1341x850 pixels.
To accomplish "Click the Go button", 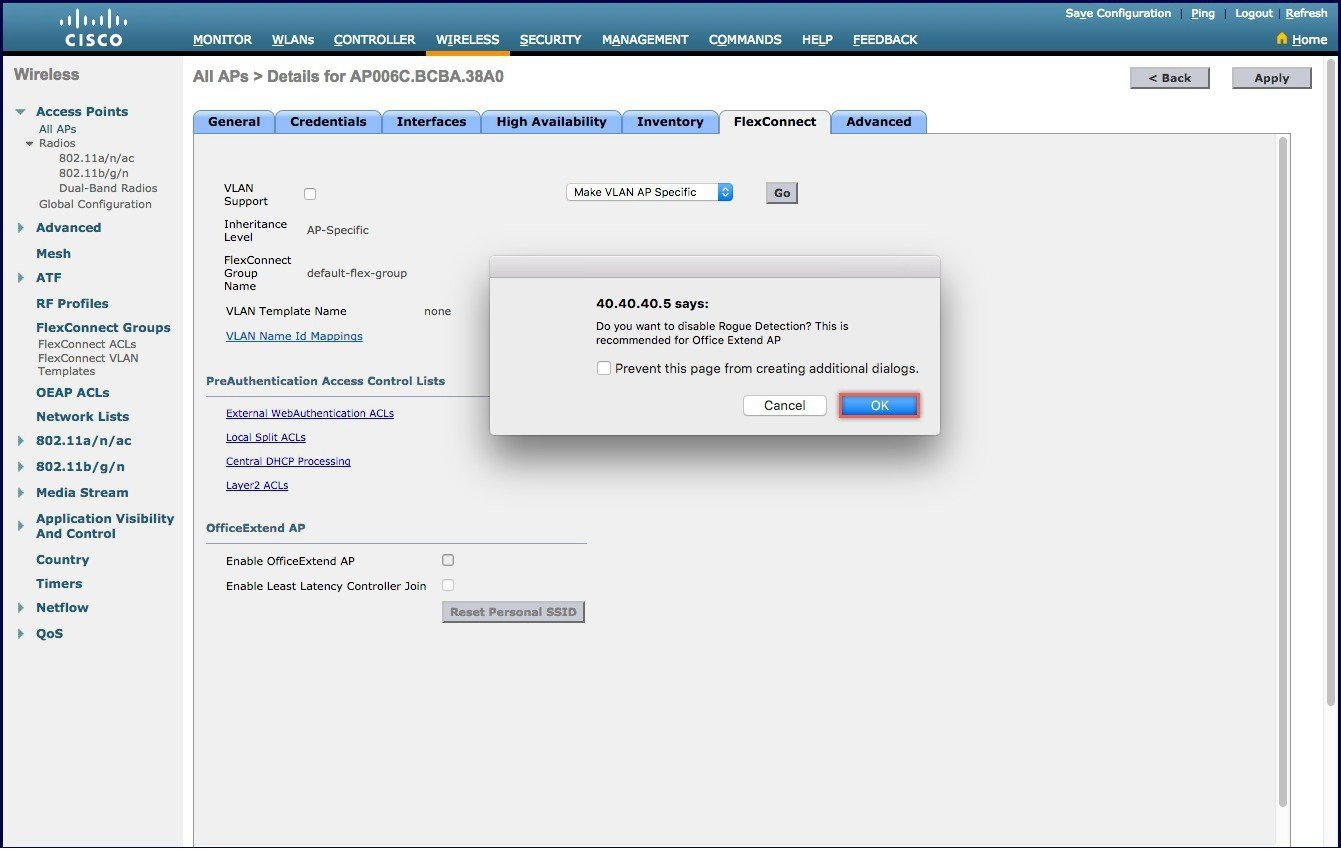I will 782,193.
